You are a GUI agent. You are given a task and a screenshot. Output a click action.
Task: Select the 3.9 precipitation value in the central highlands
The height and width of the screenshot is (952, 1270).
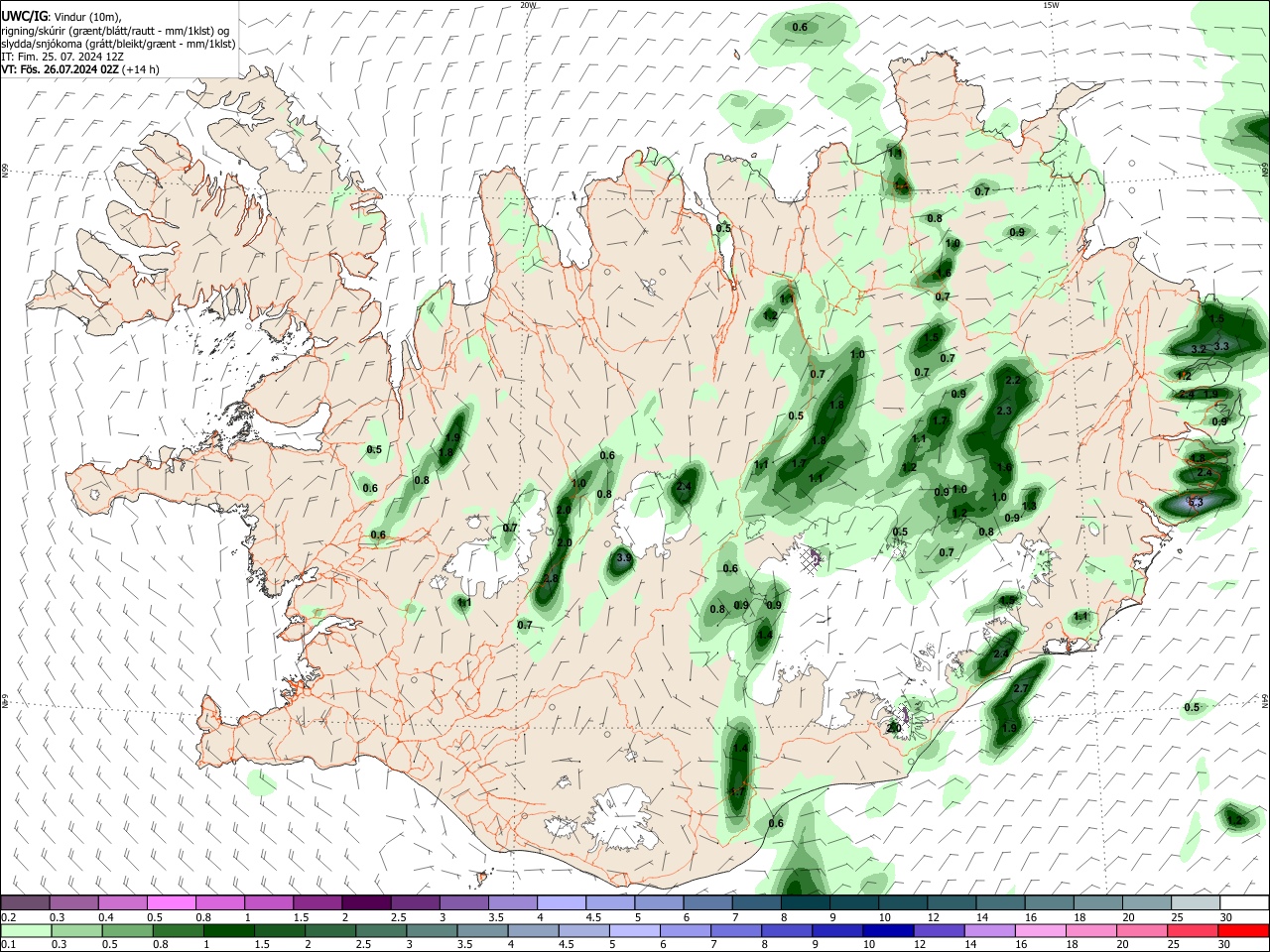tap(624, 558)
